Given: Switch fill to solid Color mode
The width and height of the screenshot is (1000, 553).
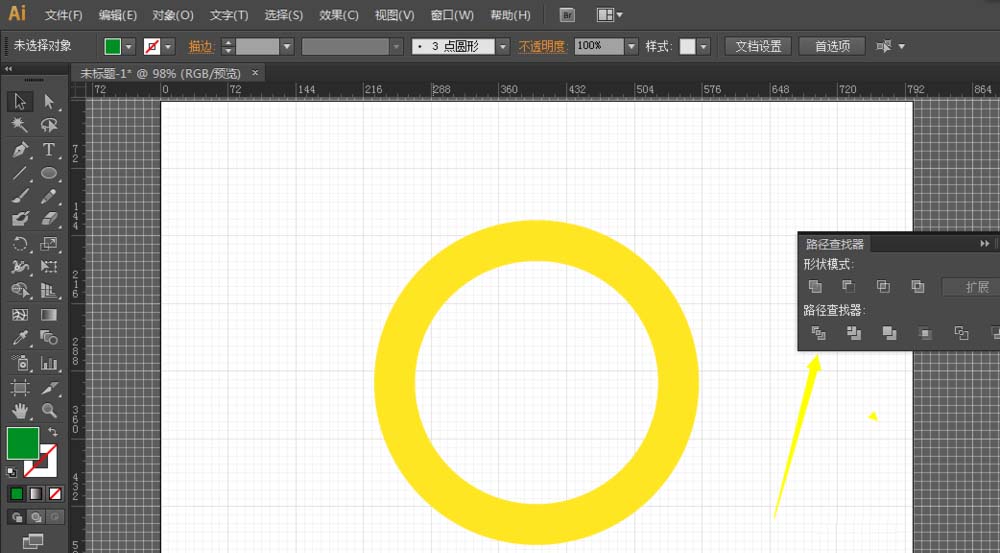Looking at the screenshot, I should [x=17, y=493].
